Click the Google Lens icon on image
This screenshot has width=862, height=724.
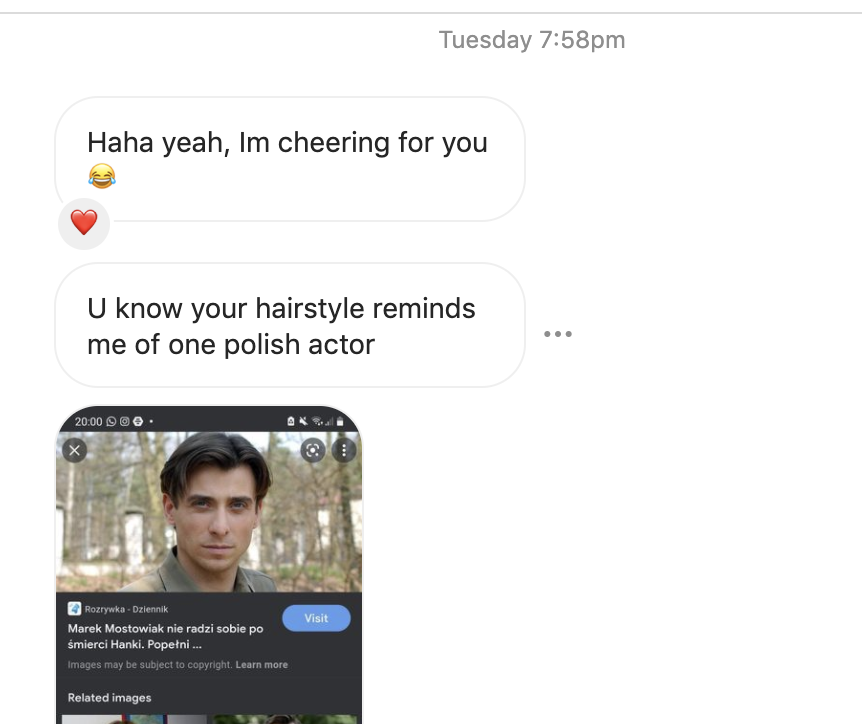[313, 451]
